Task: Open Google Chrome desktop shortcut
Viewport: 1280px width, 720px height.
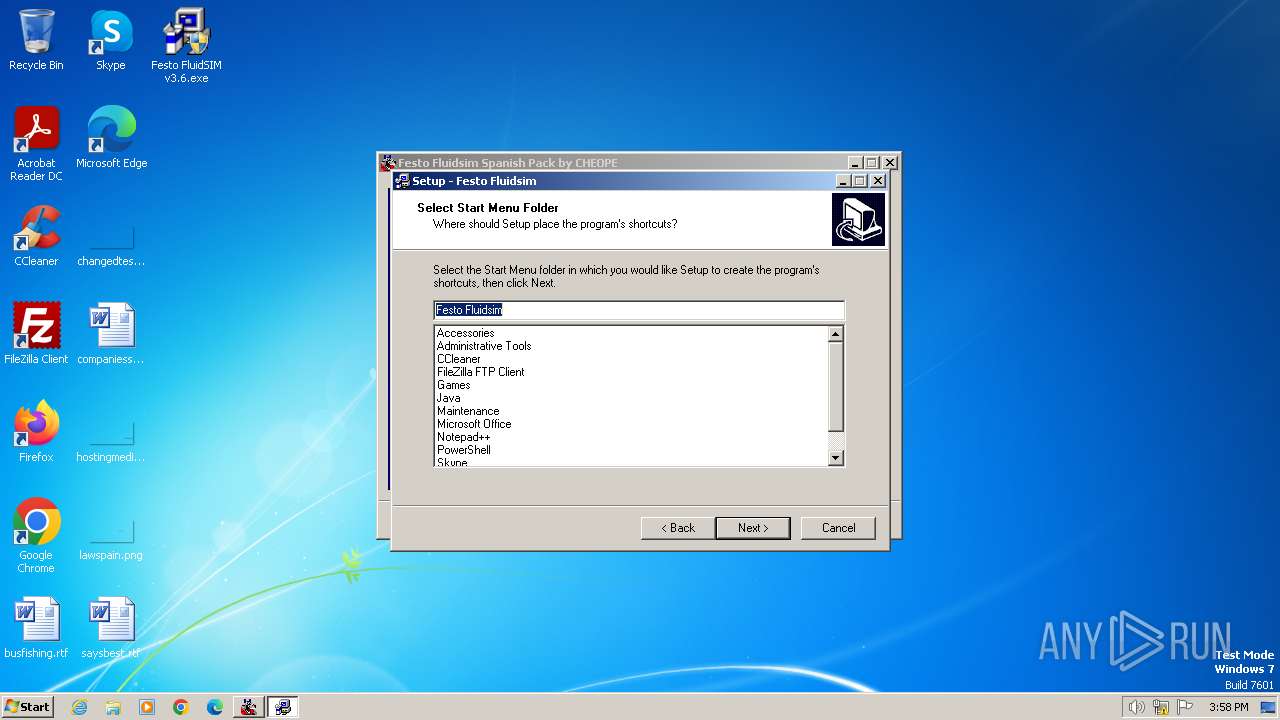Action: (36, 535)
